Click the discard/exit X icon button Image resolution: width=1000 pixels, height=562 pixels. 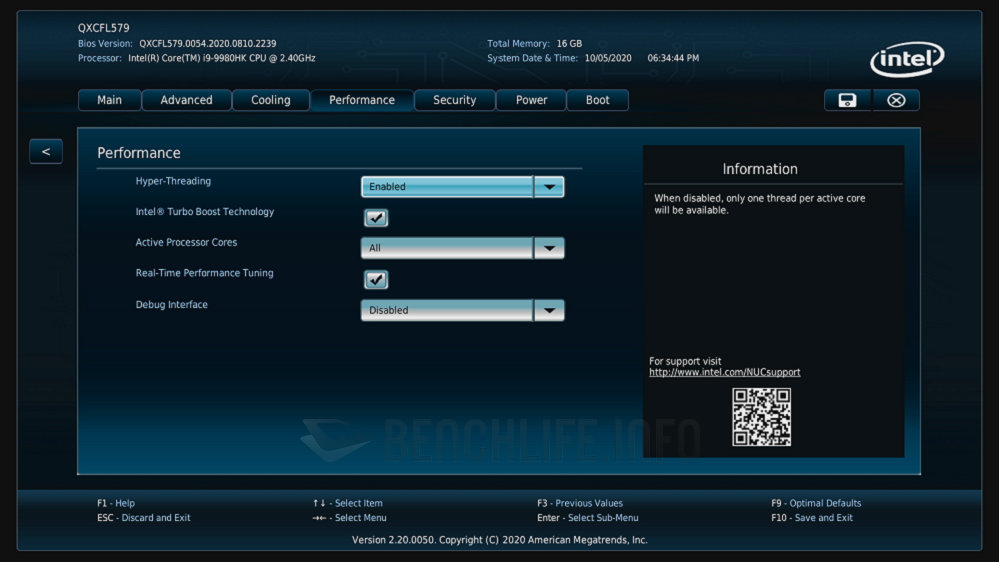[x=896, y=100]
